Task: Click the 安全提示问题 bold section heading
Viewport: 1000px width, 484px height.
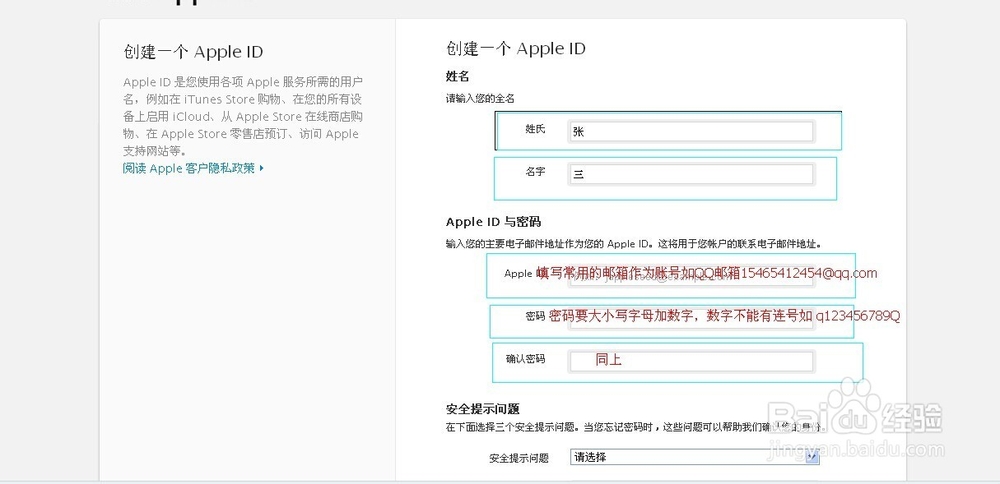Action: click(483, 409)
